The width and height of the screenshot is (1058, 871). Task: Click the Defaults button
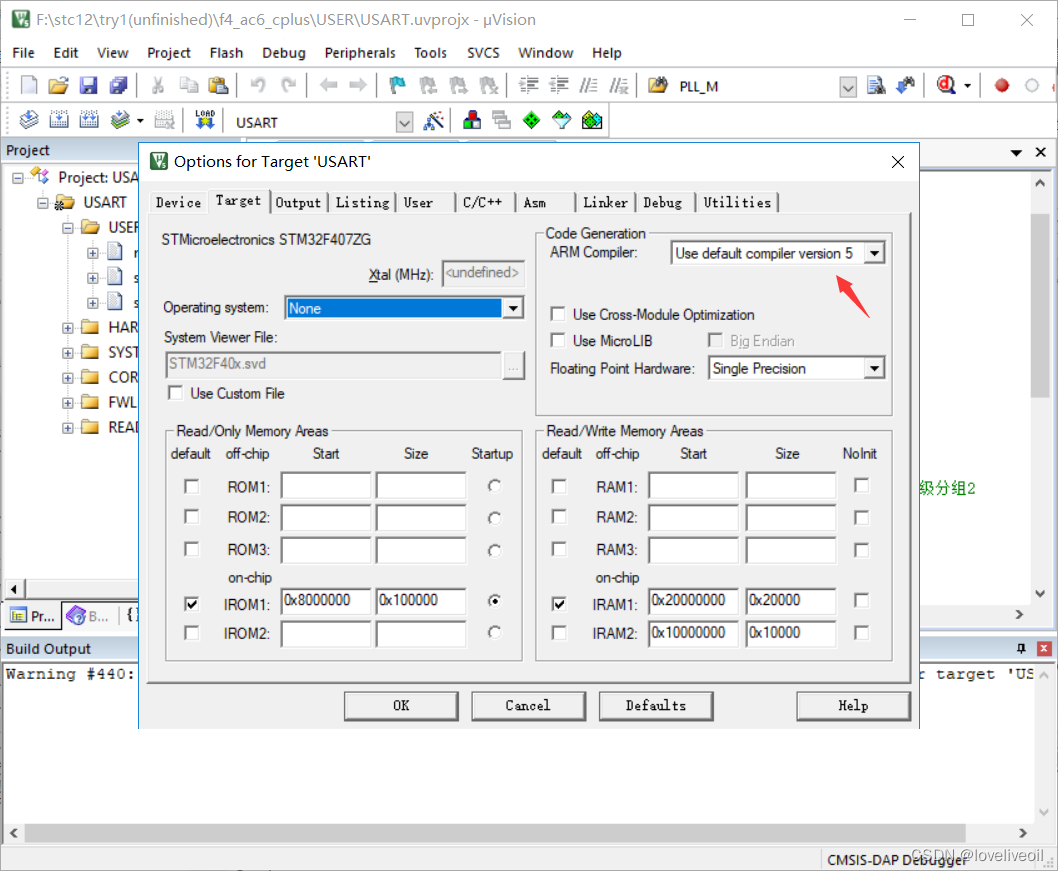(x=655, y=706)
